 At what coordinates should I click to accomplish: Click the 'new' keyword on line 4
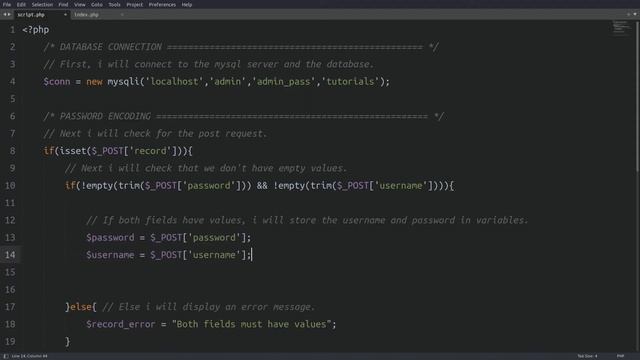(x=94, y=82)
